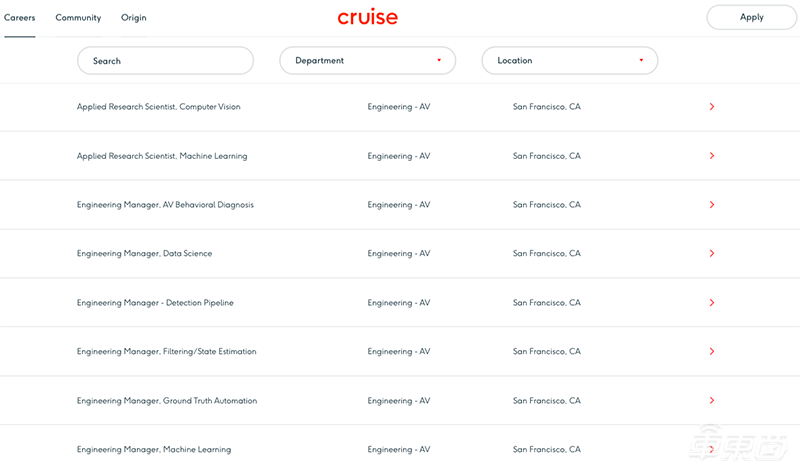The height and width of the screenshot is (473, 800).
Task: Open Engineering Manager - Detection Pipeline listing
Action: tap(155, 303)
